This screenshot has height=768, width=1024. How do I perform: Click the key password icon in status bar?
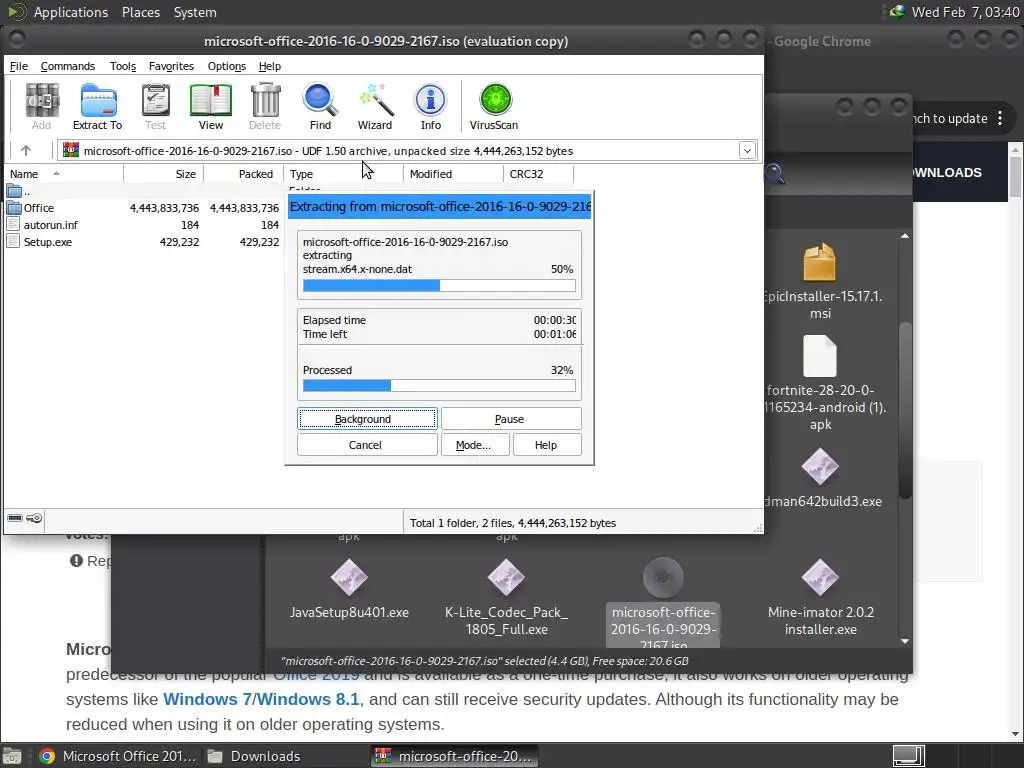pos(35,518)
